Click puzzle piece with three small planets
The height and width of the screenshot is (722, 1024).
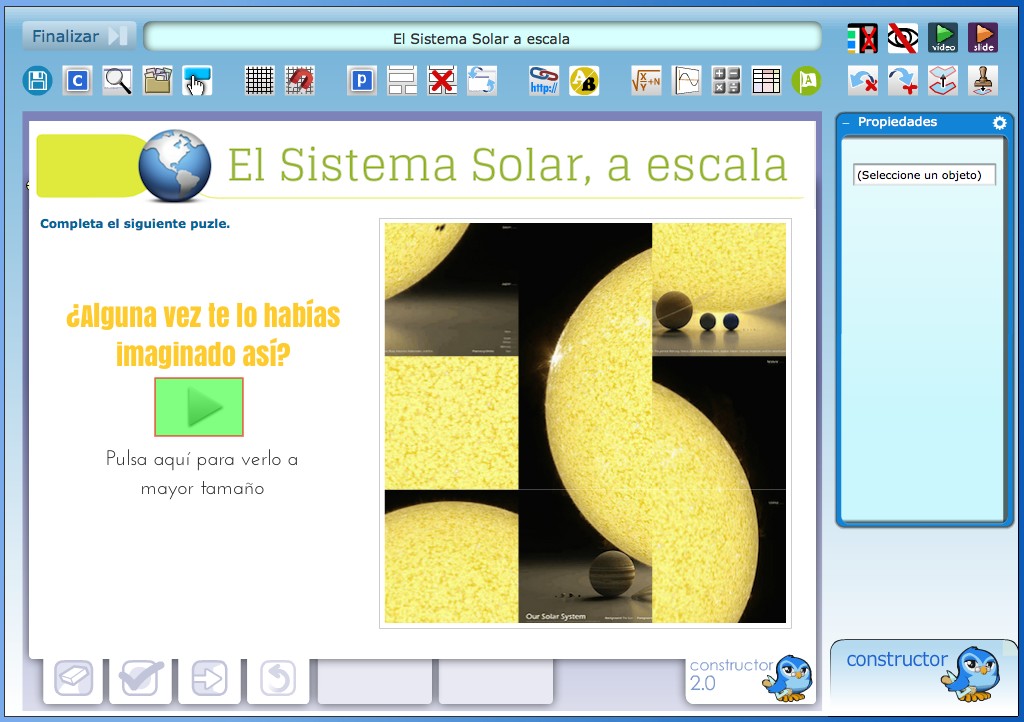click(x=719, y=290)
